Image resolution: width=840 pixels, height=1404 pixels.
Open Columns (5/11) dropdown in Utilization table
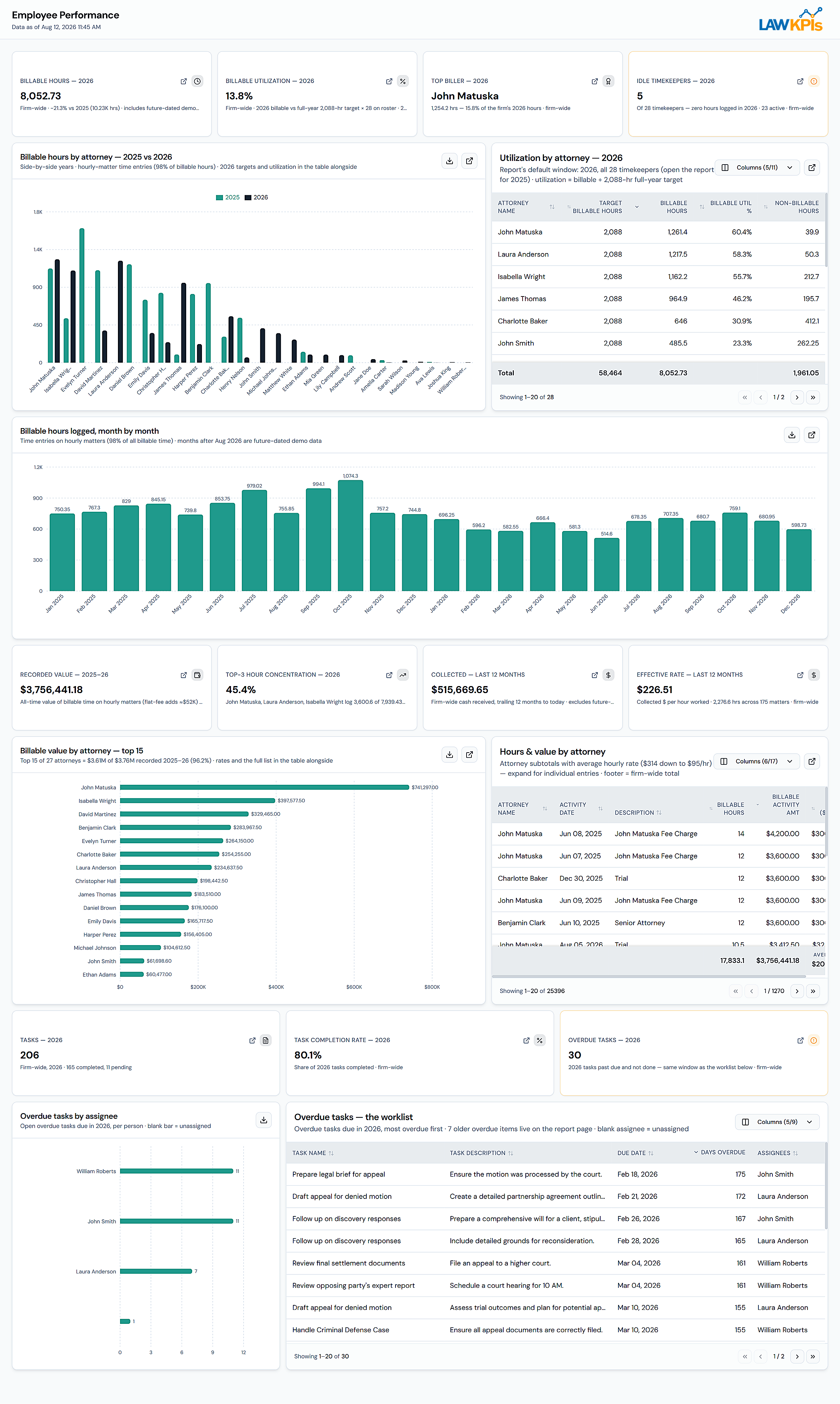(757, 168)
